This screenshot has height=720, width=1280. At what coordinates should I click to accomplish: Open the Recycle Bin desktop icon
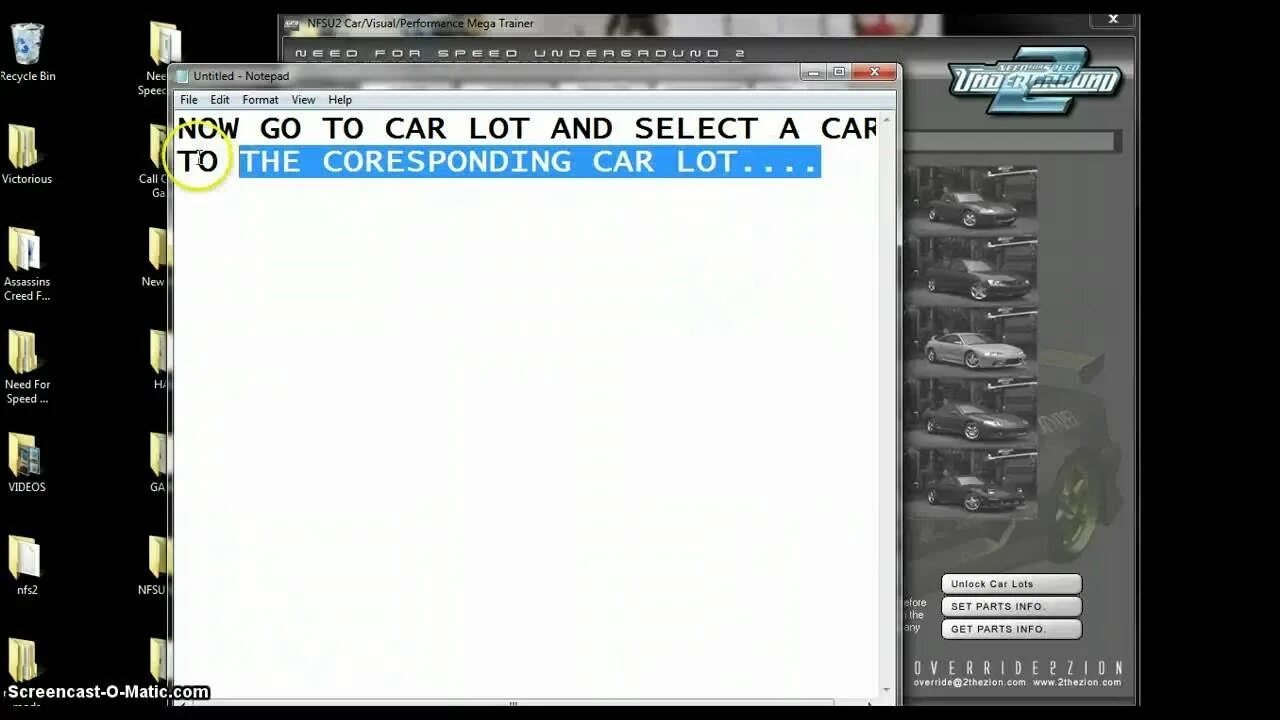tap(27, 52)
